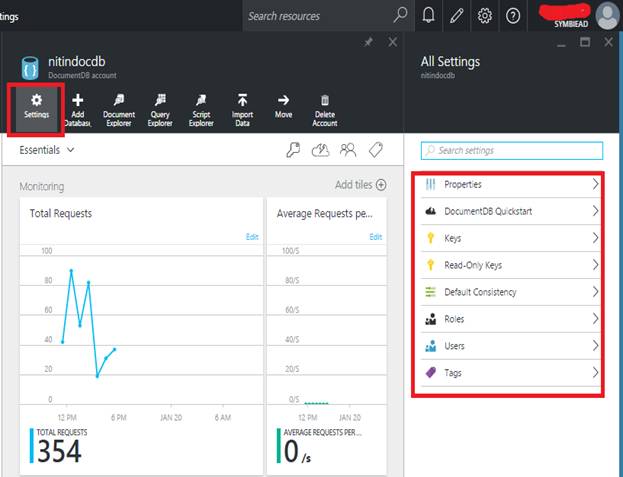Open notifications bell in top bar
The width and height of the screenshot is (623, 477).
coord(428,15)
